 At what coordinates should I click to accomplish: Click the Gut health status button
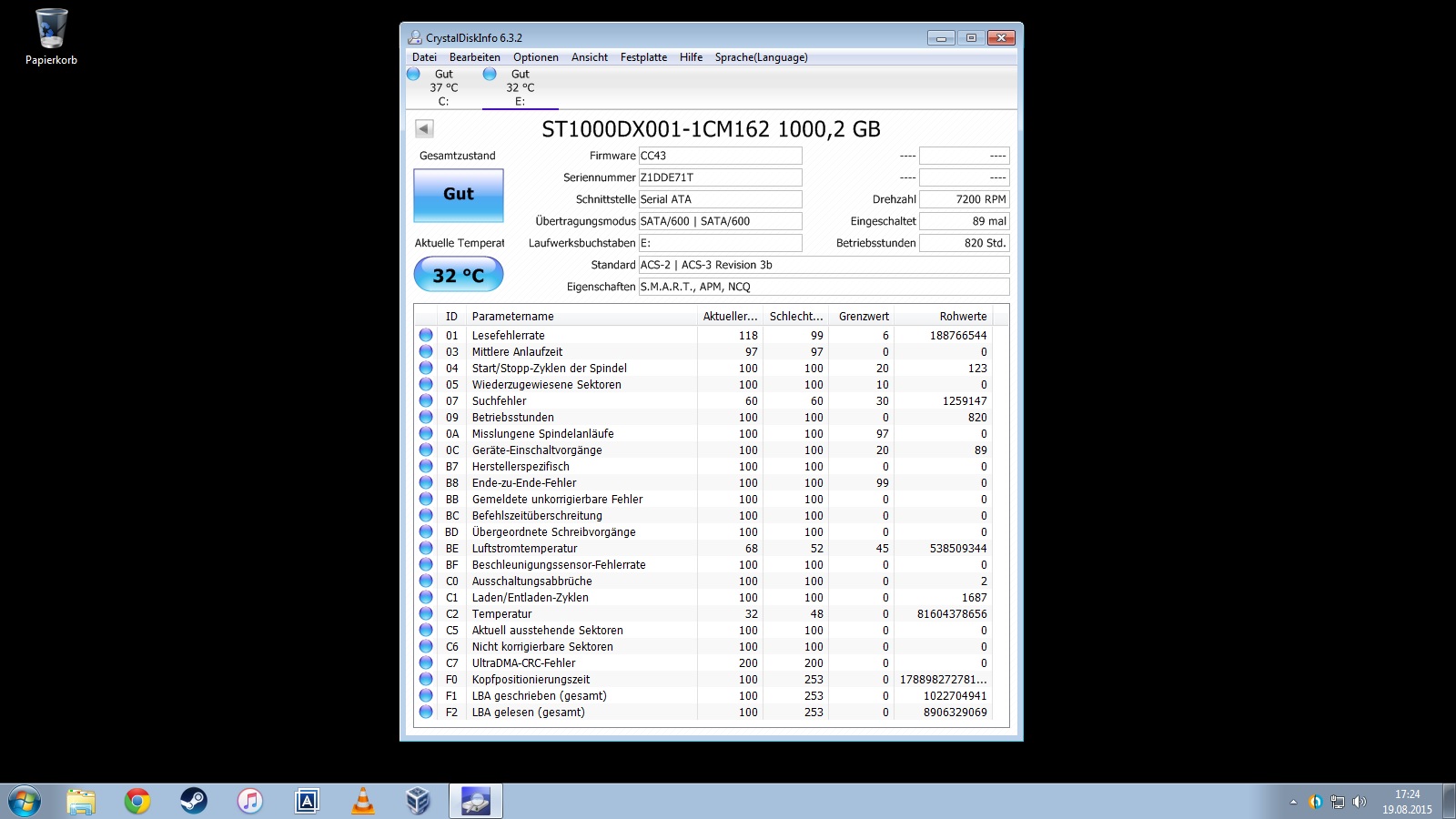[x=459, y=195]
